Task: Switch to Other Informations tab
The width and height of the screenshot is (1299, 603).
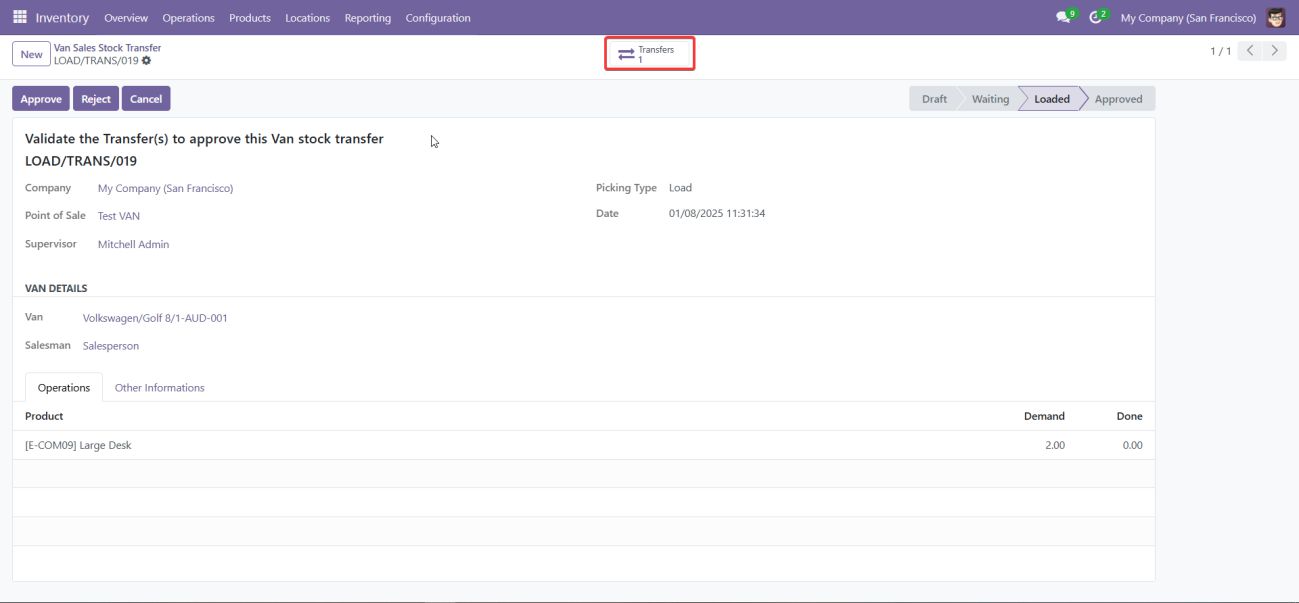Action: pyautogui.click(x=159, y=388)
